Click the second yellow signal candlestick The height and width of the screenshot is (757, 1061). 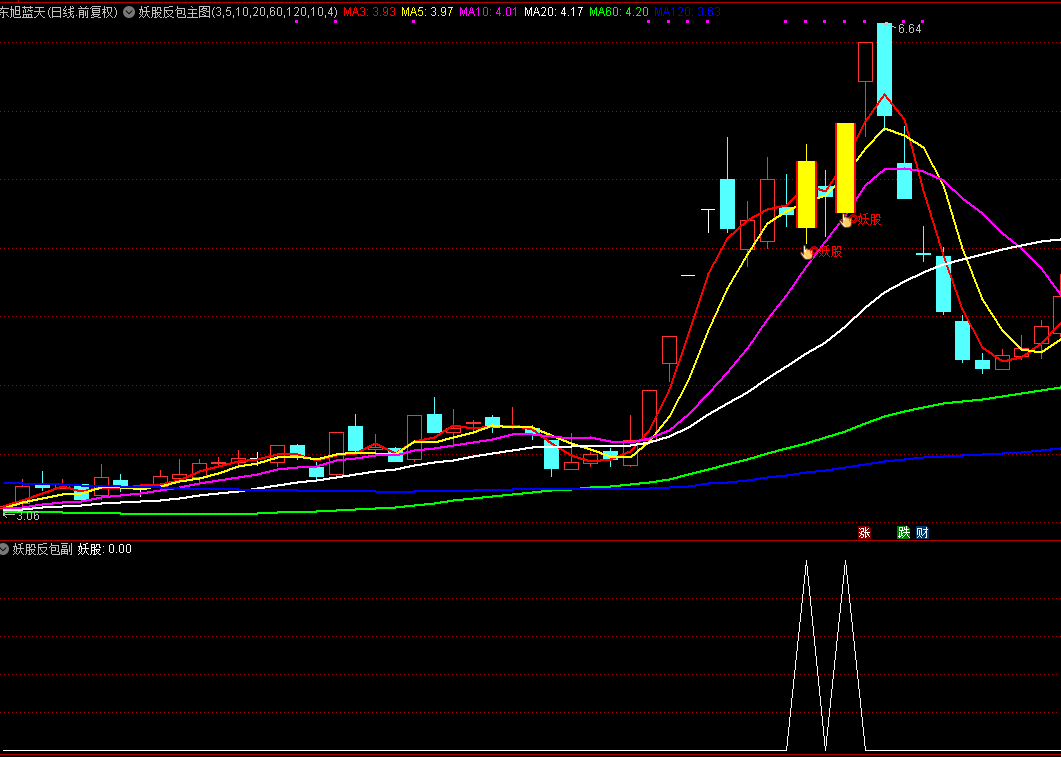pyautogui.click(x=845, y=167)
